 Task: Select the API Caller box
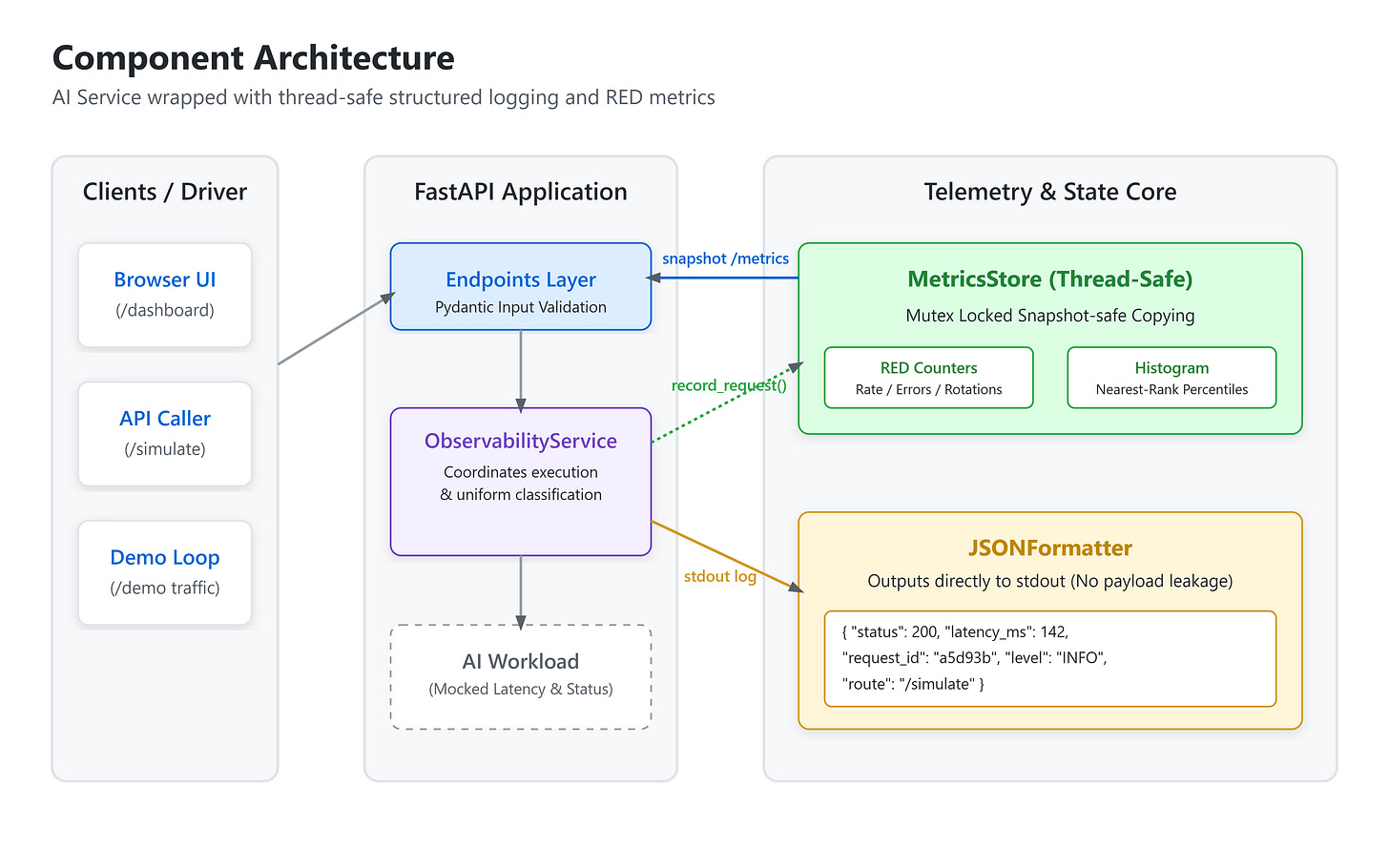165,434
